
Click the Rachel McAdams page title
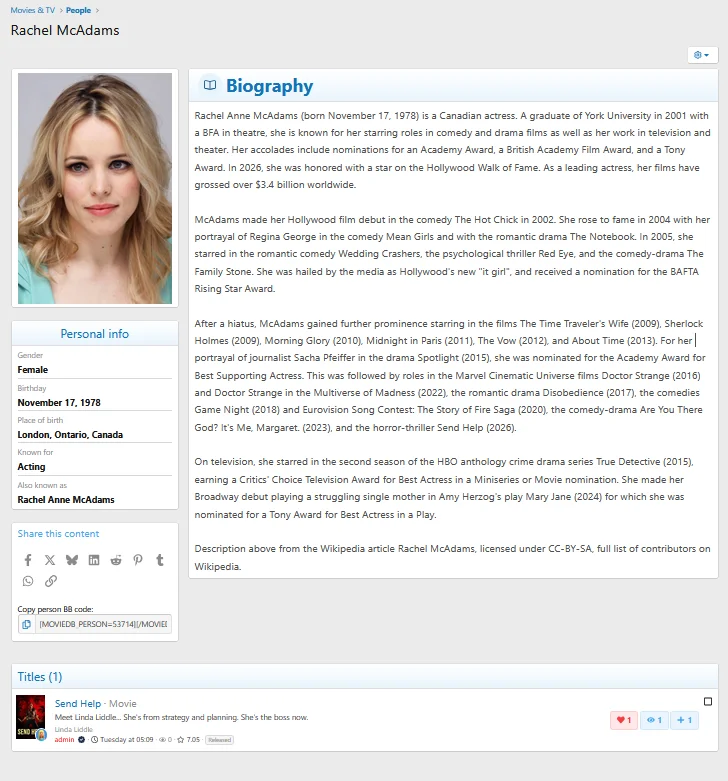(x=65, y=30)
